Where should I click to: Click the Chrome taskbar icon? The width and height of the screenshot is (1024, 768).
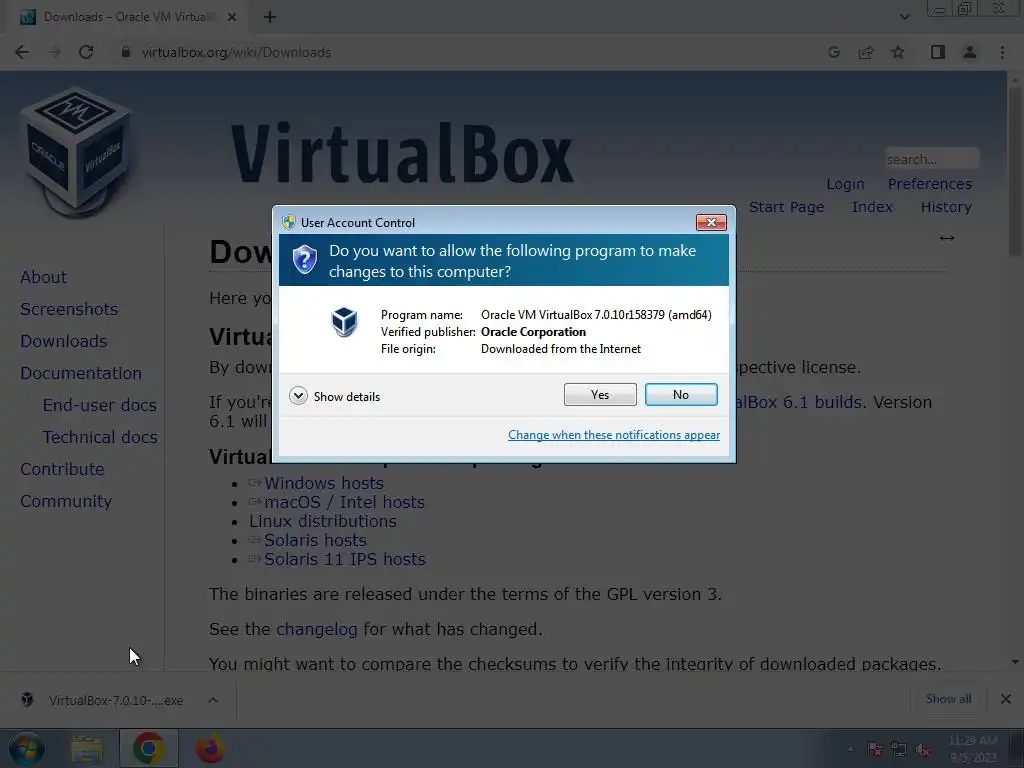click(x=149, y=748)
